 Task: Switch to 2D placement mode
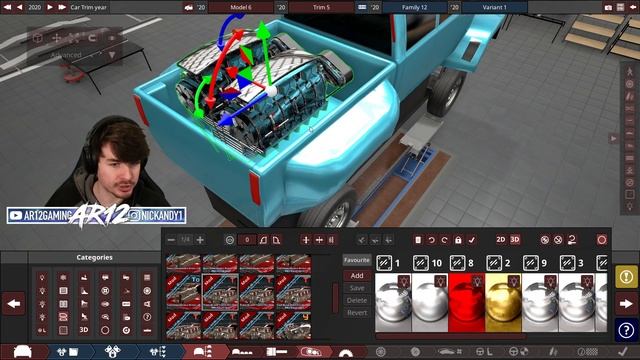click(x=501, y=240)
